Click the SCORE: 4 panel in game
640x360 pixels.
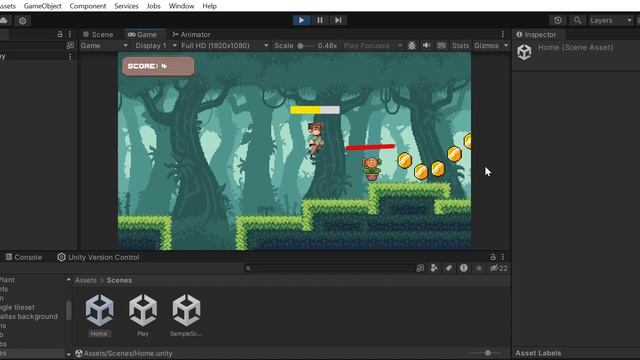(158, 66)
